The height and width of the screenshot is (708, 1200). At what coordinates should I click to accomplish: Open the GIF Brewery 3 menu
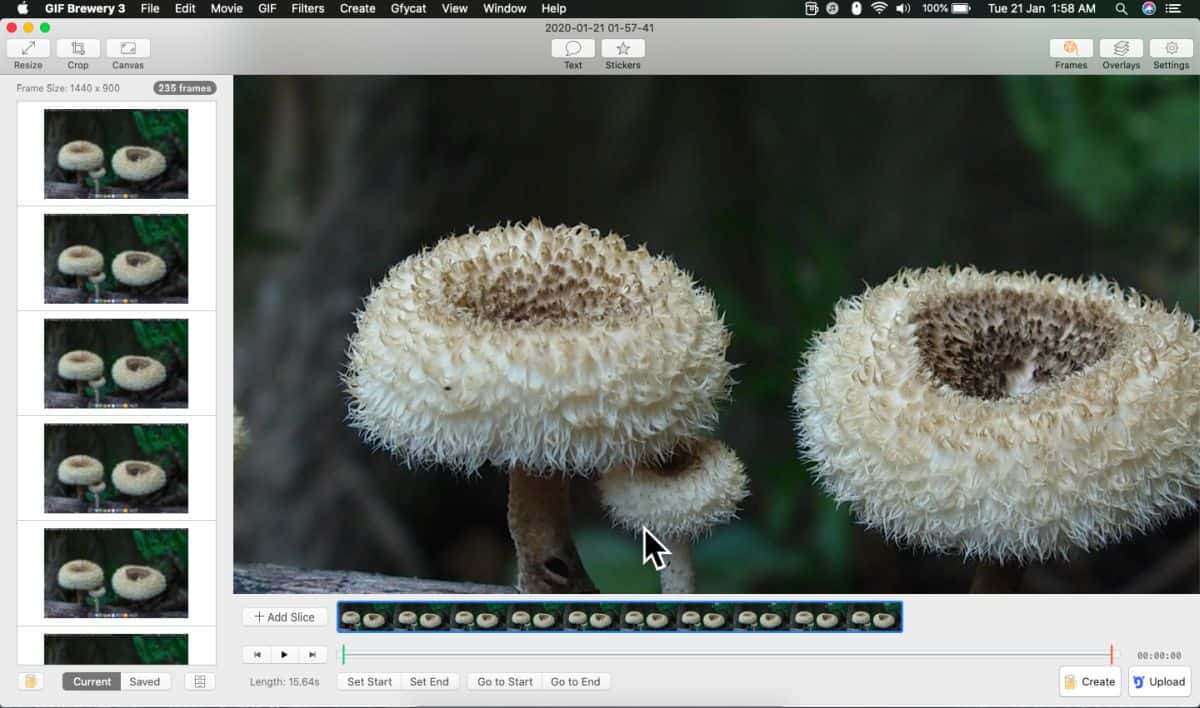click(85, 8)
